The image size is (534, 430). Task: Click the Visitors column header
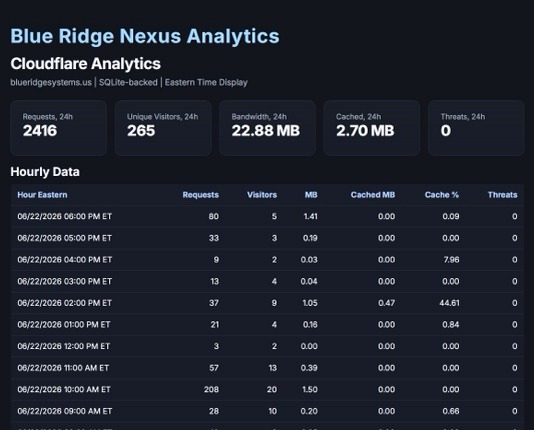click(262, 195)
